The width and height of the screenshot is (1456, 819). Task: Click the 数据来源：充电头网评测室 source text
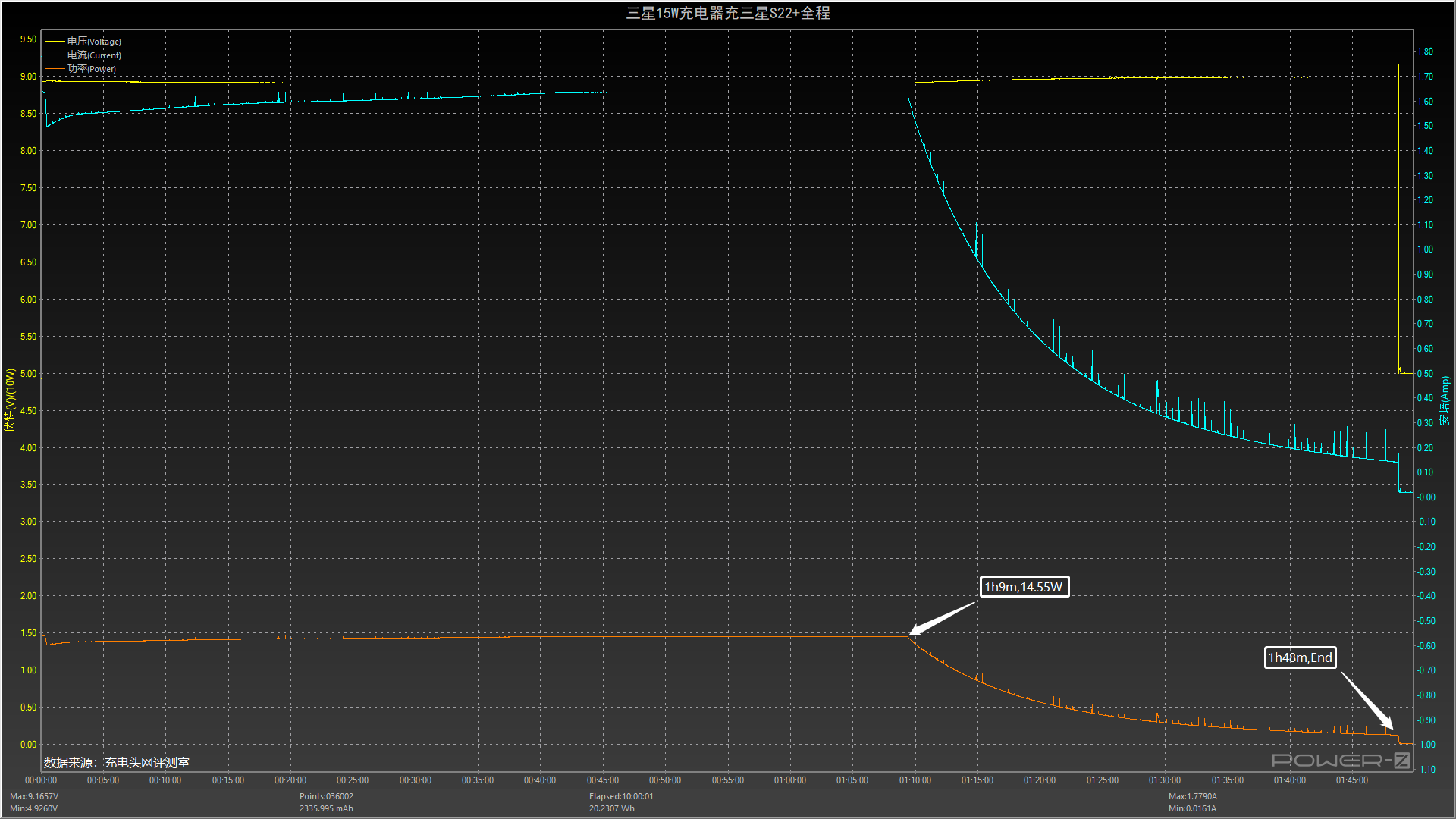[x=117, y=763]
